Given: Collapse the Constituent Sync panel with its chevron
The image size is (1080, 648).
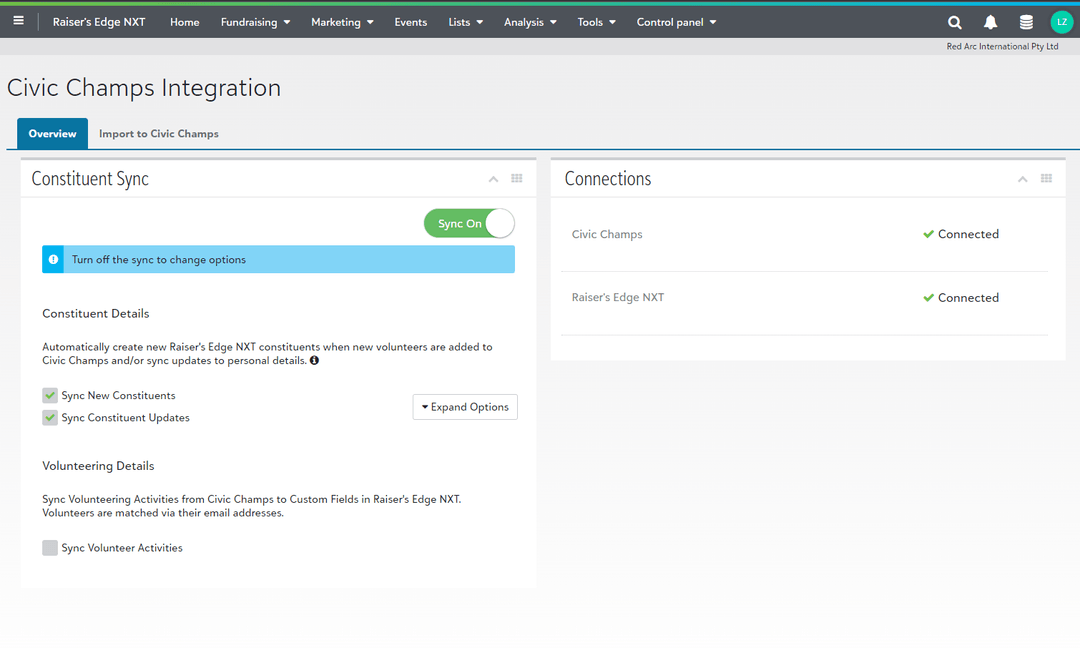Looking at the screenshot, I should 493,178.
